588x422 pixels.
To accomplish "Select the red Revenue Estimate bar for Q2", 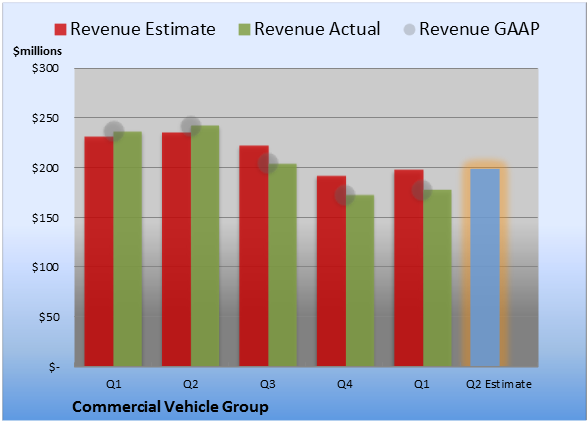I will pyautogui.click(x=176, y=249).
